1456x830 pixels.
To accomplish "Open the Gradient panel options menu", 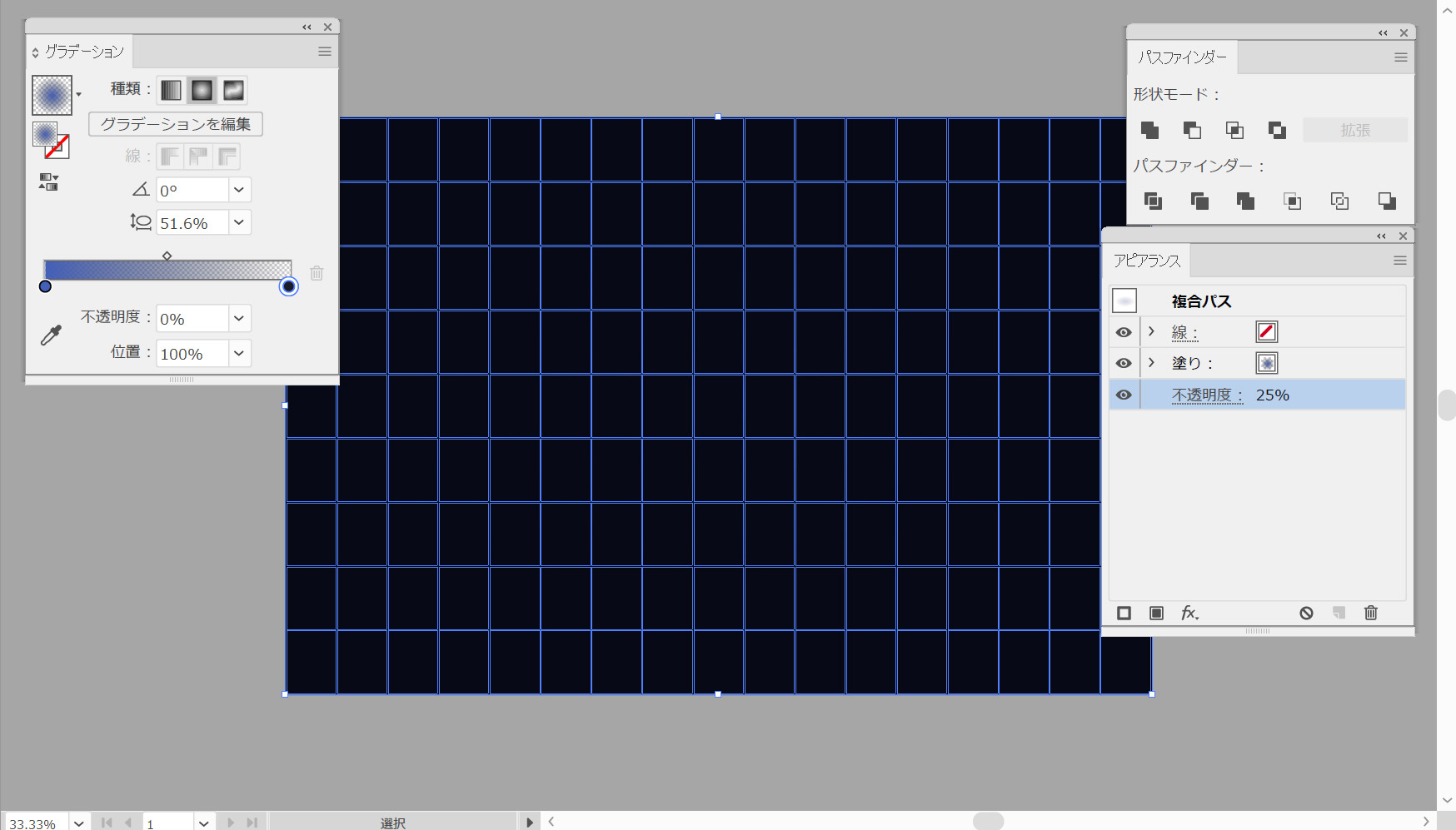I will 325,52.
